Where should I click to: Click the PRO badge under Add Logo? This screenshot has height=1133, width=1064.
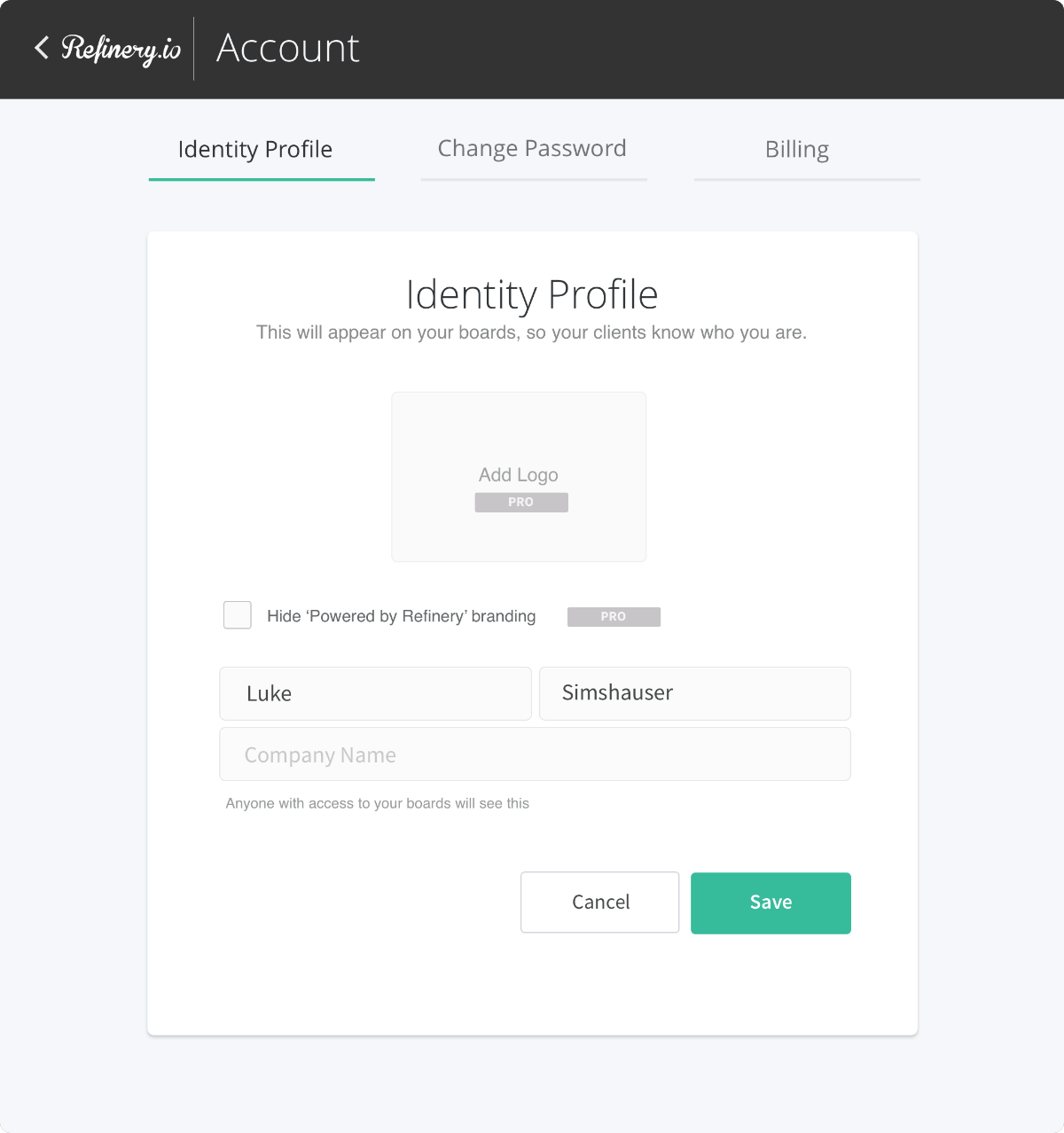pyautogui.click(x=521, y=503)
